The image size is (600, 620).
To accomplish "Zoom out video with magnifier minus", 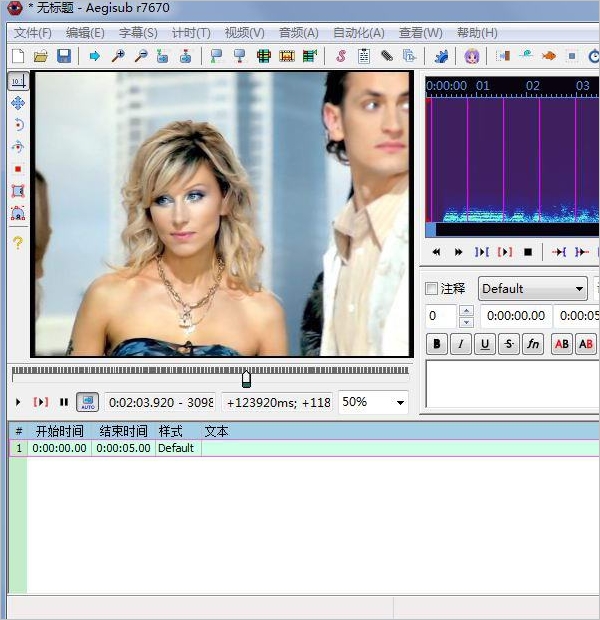I will click(141, 56).
